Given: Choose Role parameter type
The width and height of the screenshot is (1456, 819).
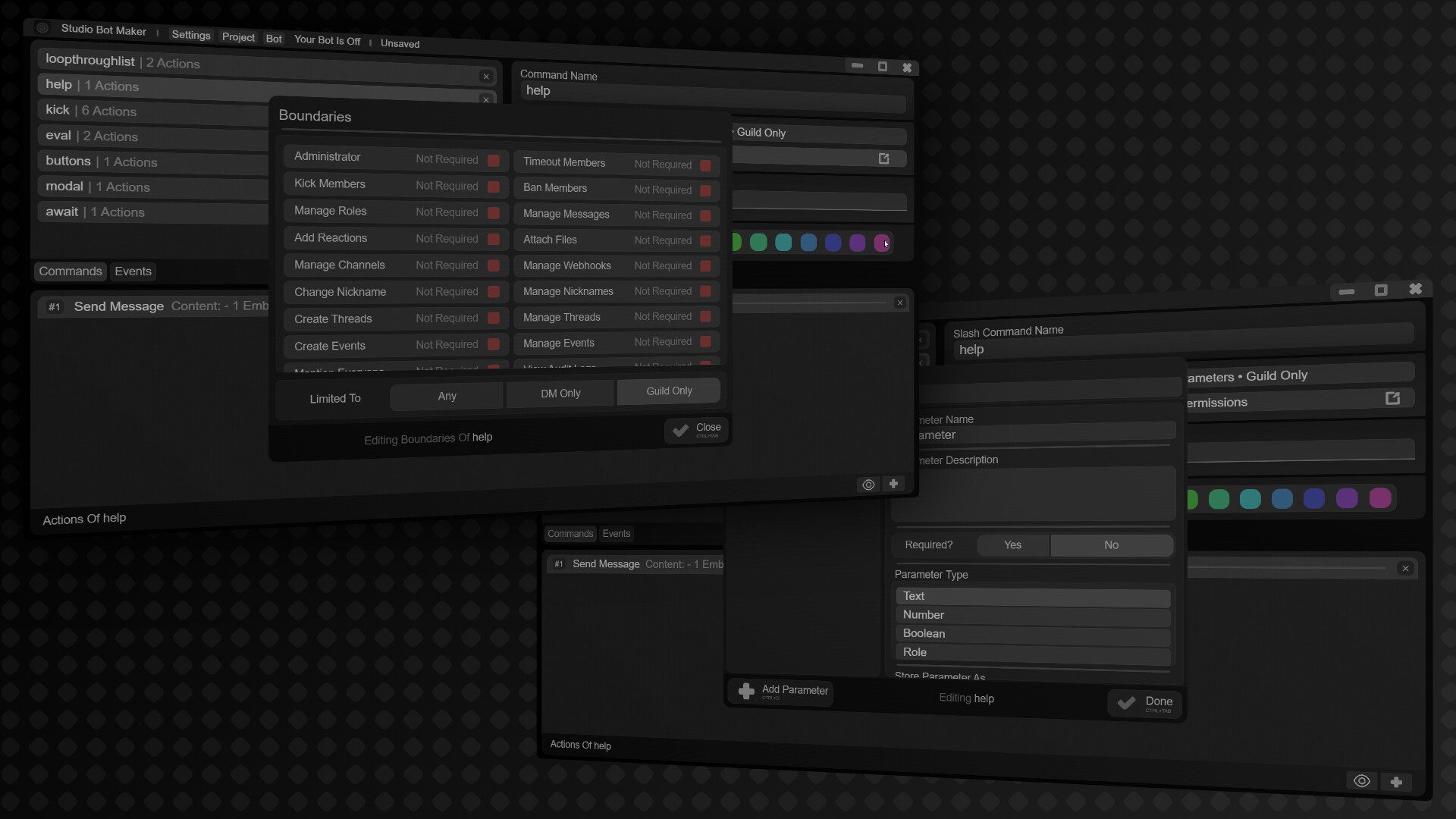Looking at the screenshot, I should tap(1033, 653).
